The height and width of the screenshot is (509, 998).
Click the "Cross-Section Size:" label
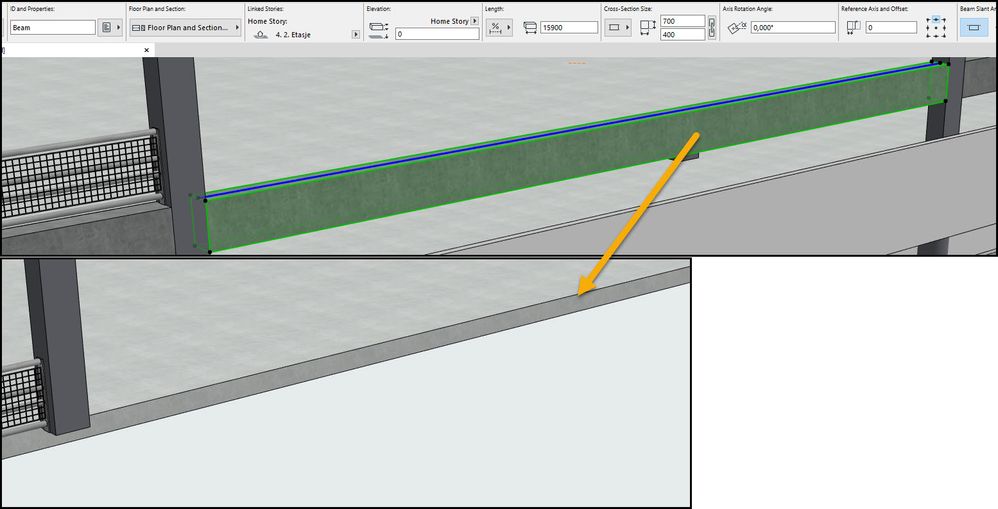(x=628, y=9)
